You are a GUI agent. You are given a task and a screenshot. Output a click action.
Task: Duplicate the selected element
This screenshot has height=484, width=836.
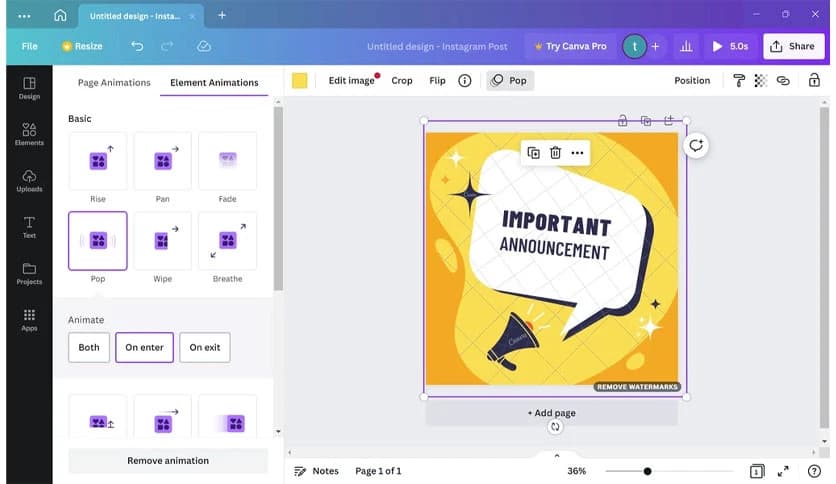point(533,153)
